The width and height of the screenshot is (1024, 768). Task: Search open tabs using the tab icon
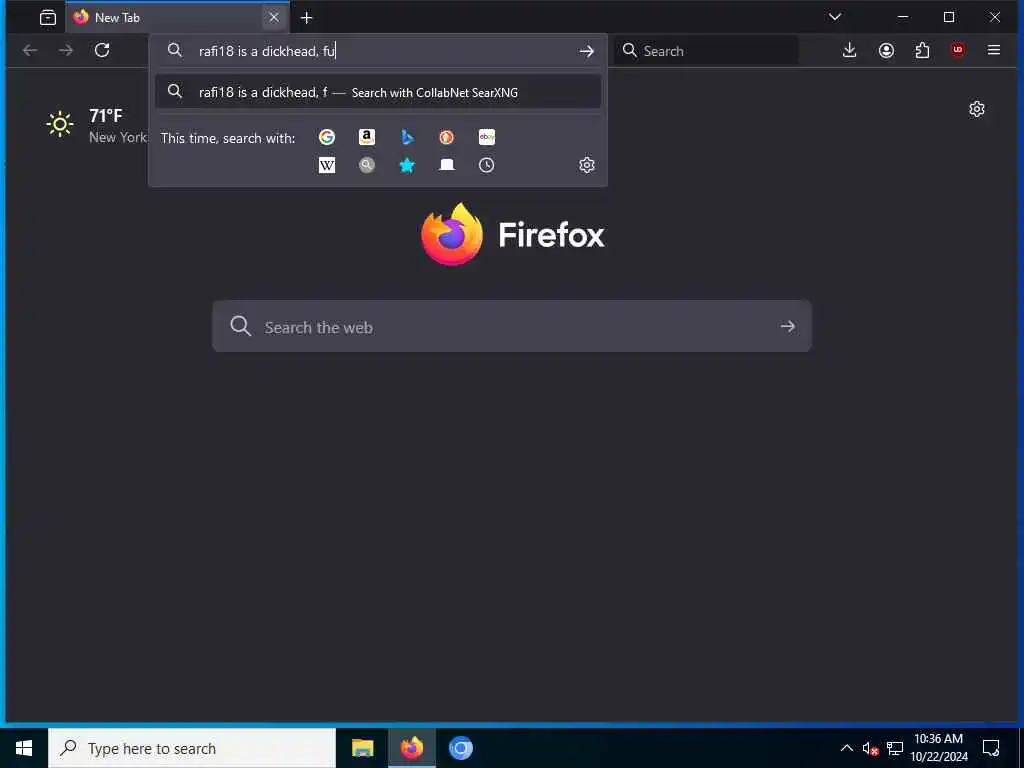[x=447, y=165]
